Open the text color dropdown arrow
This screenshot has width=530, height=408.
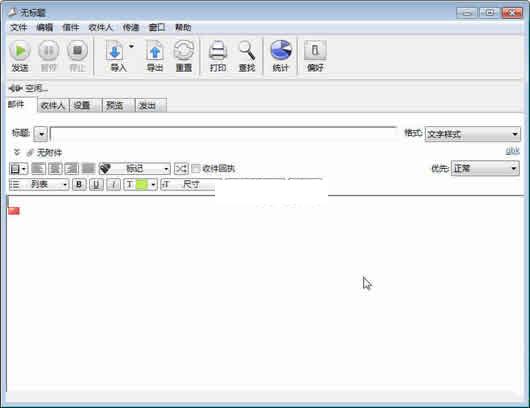(153, 185)
